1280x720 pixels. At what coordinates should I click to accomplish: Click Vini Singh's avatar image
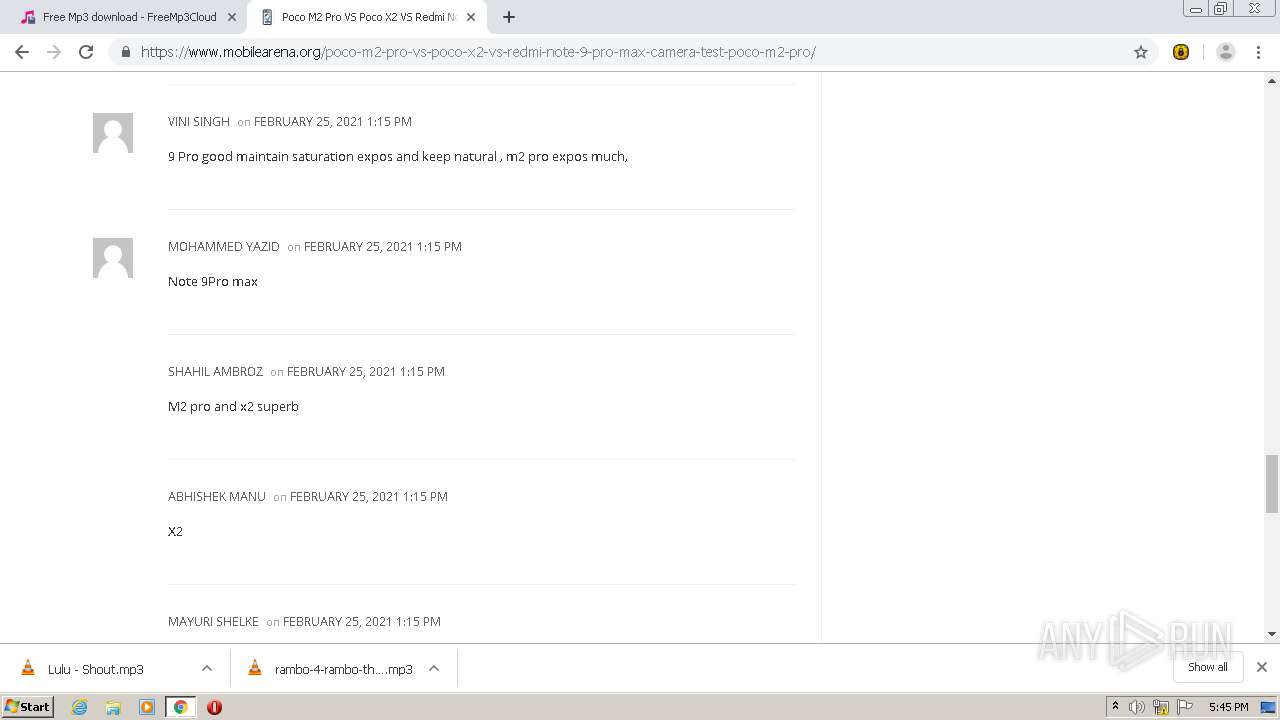coord(113,133)
